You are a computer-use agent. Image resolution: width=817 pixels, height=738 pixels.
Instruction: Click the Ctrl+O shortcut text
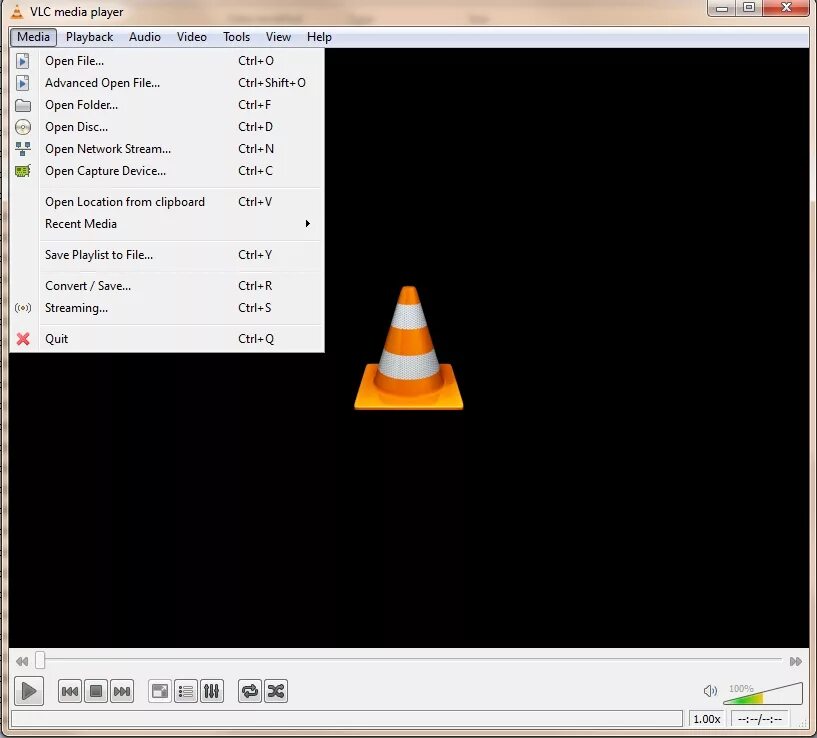click(x=256, y=61)
